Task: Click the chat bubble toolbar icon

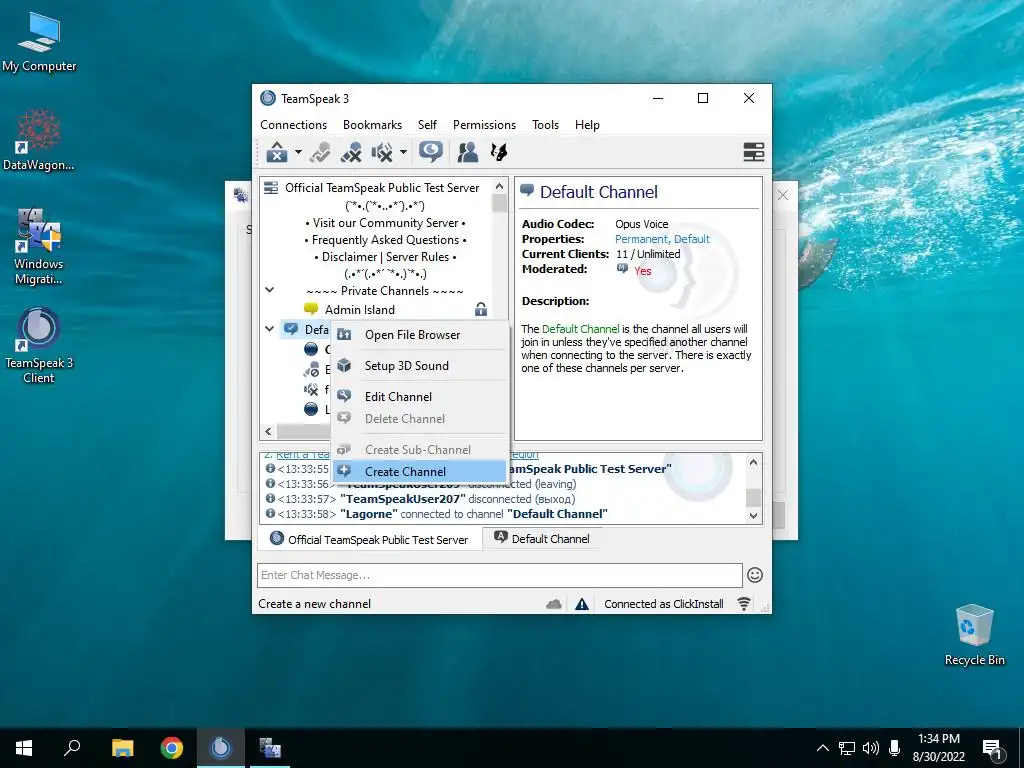Action: pos(431,152)
